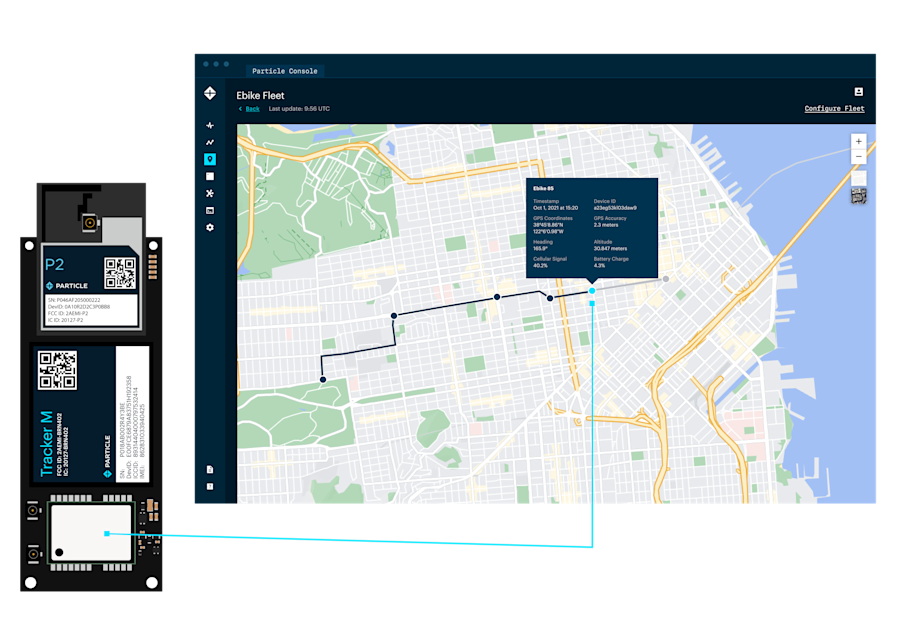Click the route's starting marker near the park
The height and width of the screenshot is (625, 900).
point(323,379)
